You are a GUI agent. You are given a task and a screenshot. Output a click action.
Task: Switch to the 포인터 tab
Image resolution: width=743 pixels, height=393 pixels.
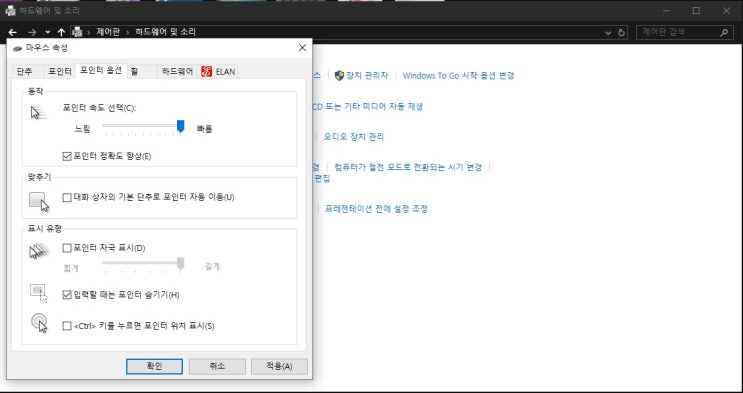pos(60,72)
